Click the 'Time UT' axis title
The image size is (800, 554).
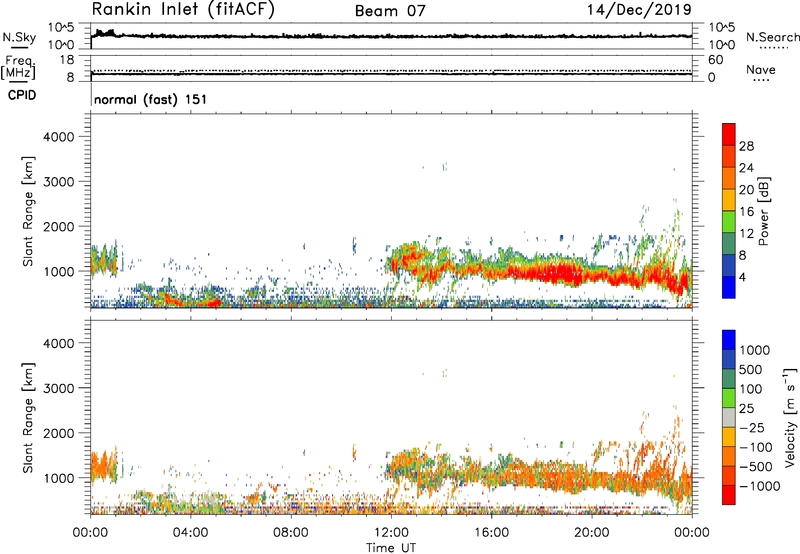[391, 548]
